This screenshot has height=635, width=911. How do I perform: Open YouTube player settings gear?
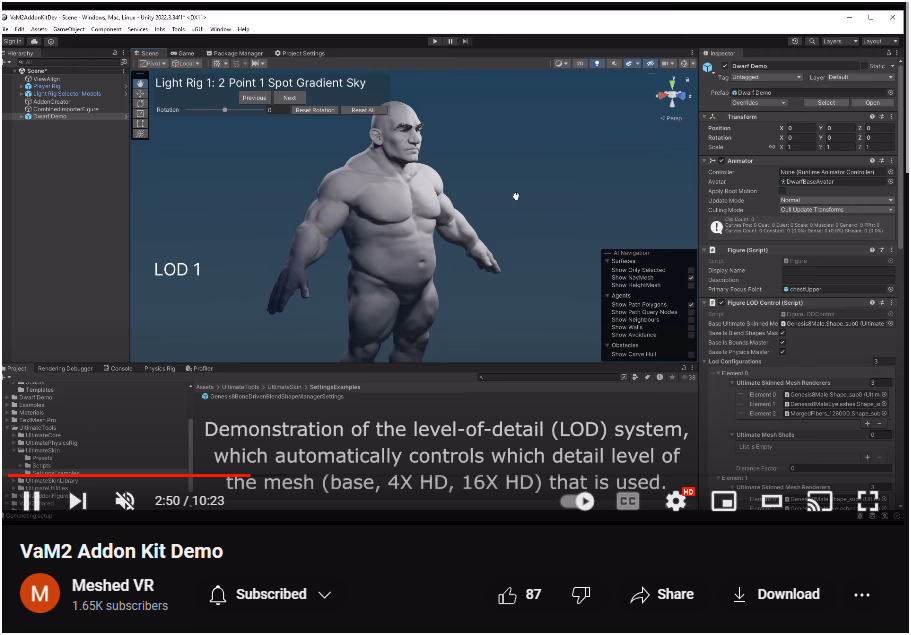(676, 501)
